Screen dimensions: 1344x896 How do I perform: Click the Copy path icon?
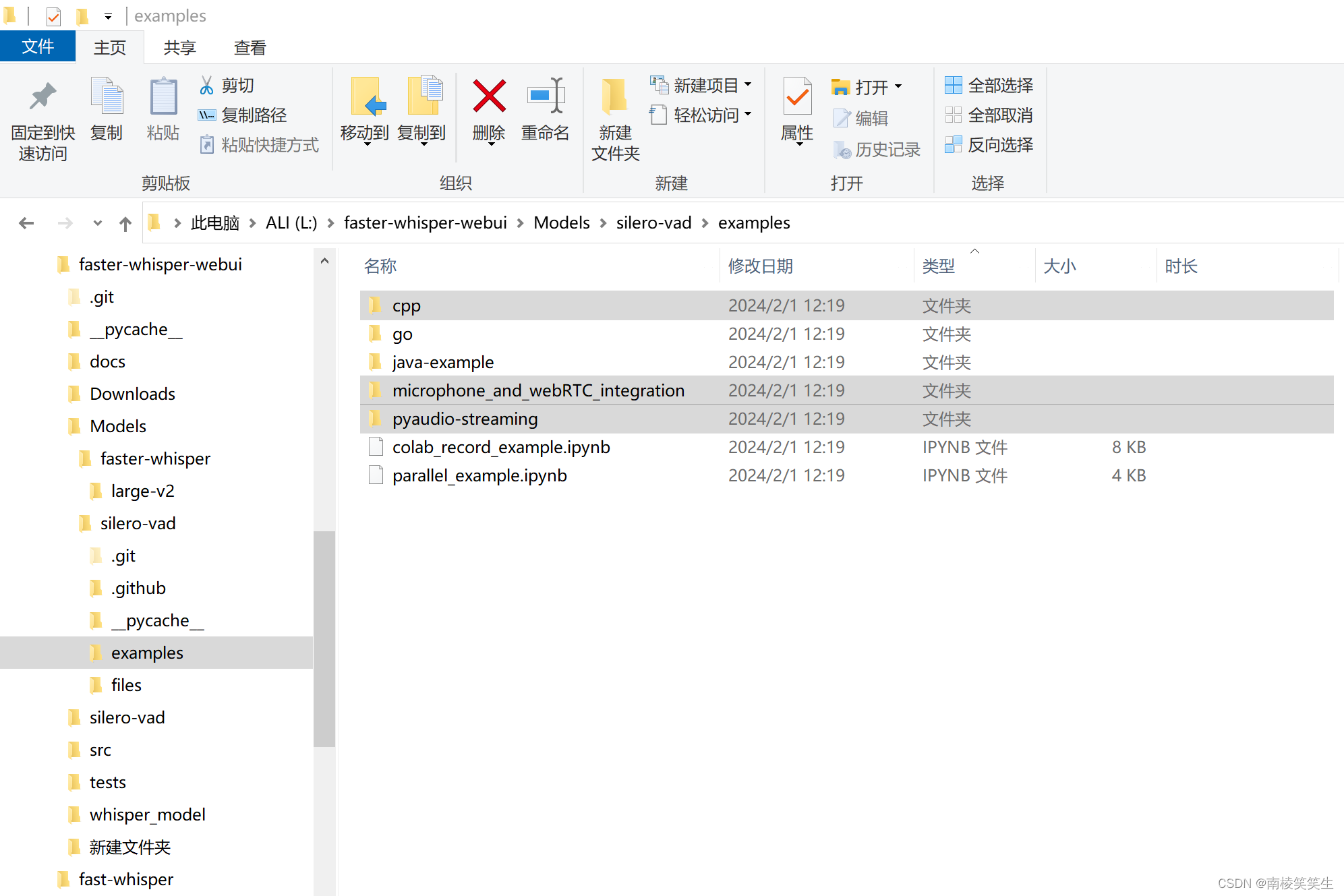pos(207,115)
